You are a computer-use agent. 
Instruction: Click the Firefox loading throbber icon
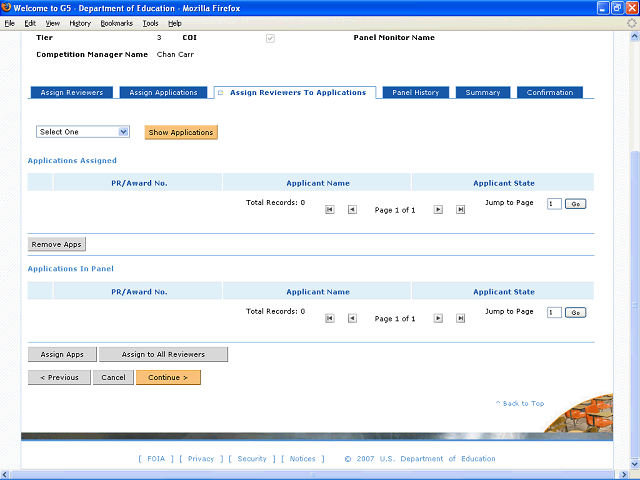point(631,23)
